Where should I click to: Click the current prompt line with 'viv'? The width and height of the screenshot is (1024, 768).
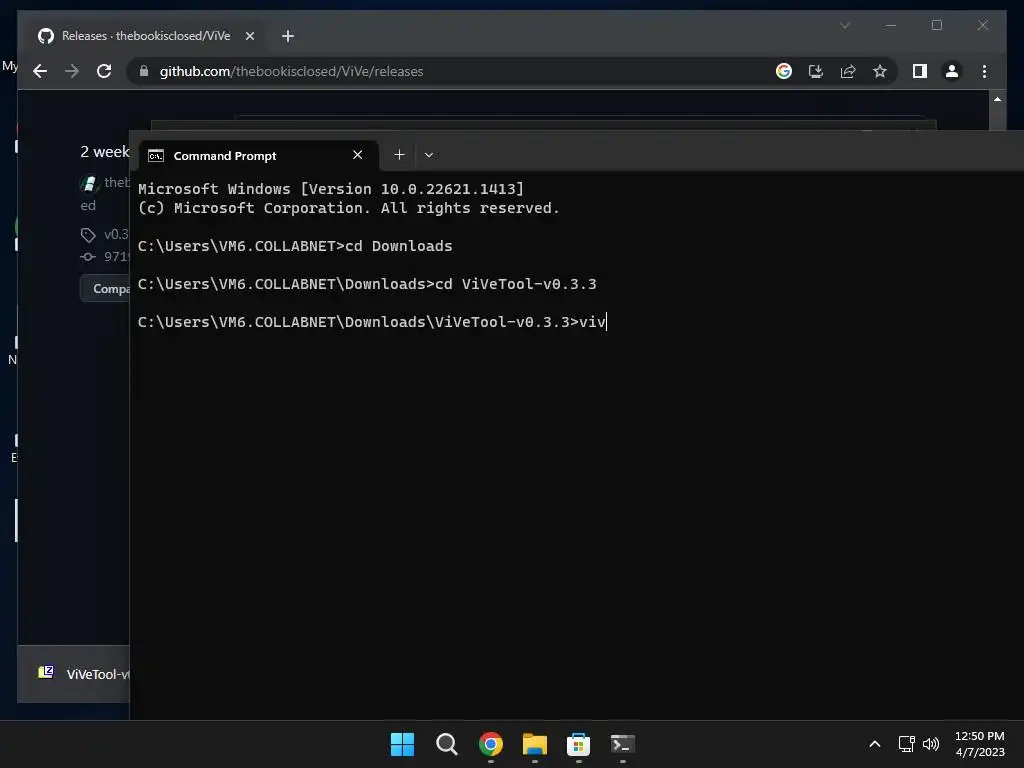[372, 322]
